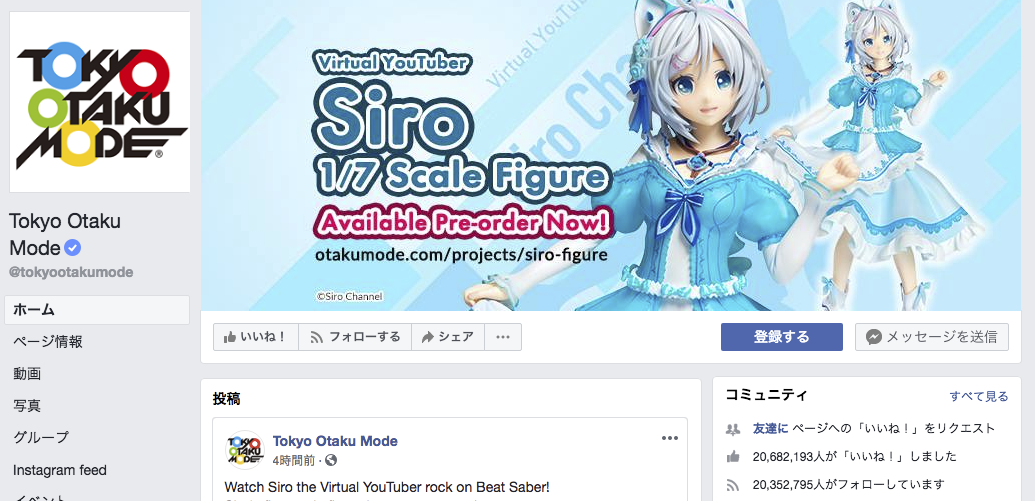Click the Tokyo Otaku Mode profile logo

pyautogui.click(x=100, y=102)
